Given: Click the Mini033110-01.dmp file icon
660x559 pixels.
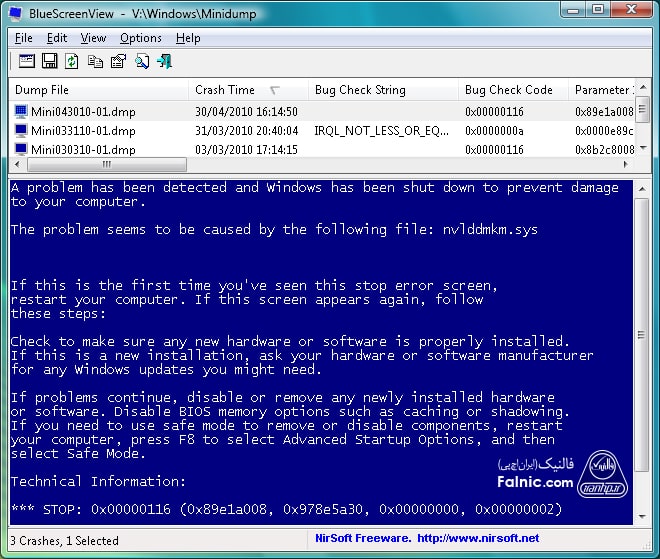Looking at the screenshot, I should 21,131.
